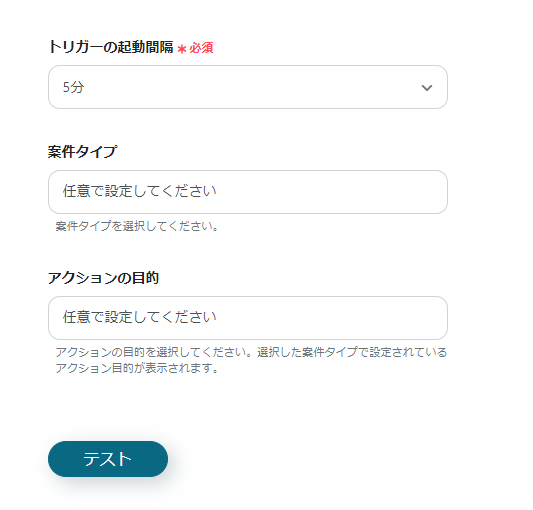Click the chevron arrow in trigger interval dropdown
Screen dimensions: 533x510
427,88
